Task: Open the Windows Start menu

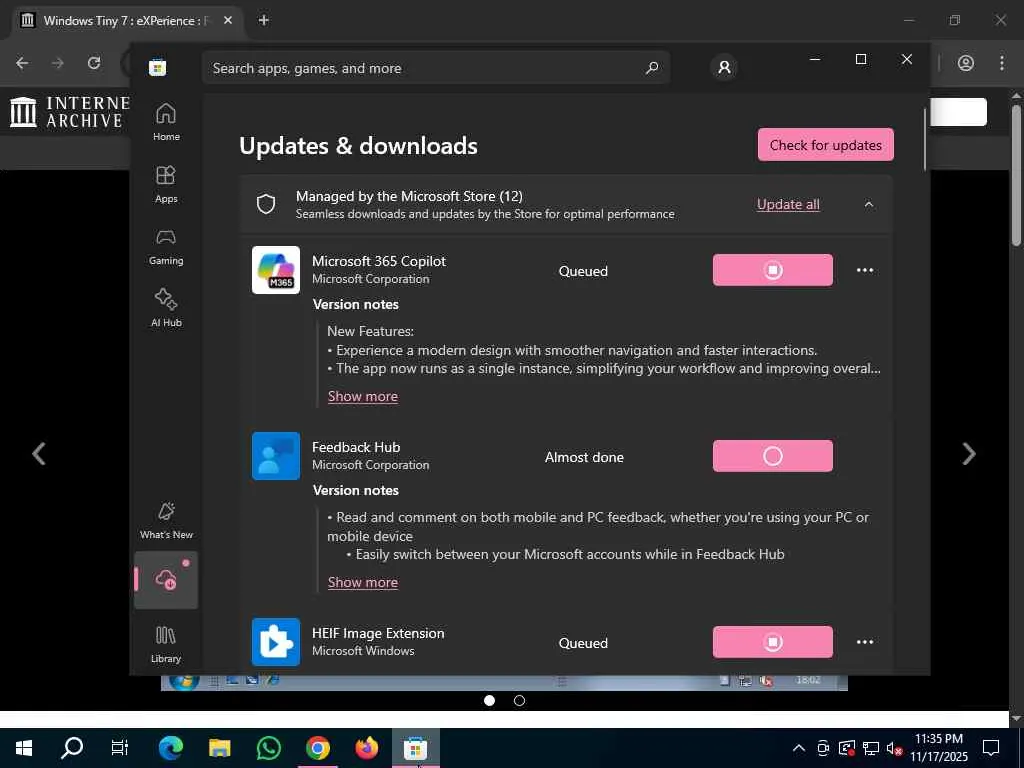Action: point(24,748)
